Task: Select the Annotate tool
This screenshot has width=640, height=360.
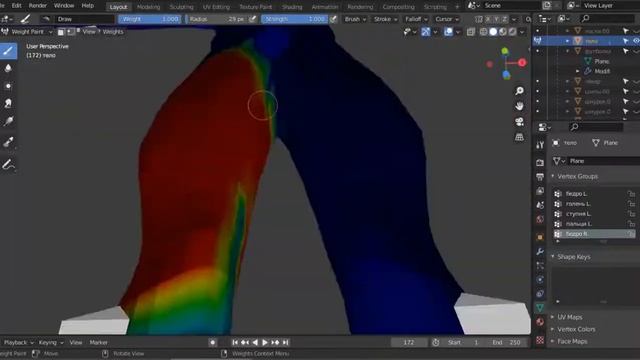Action: [x=8, y=164]
